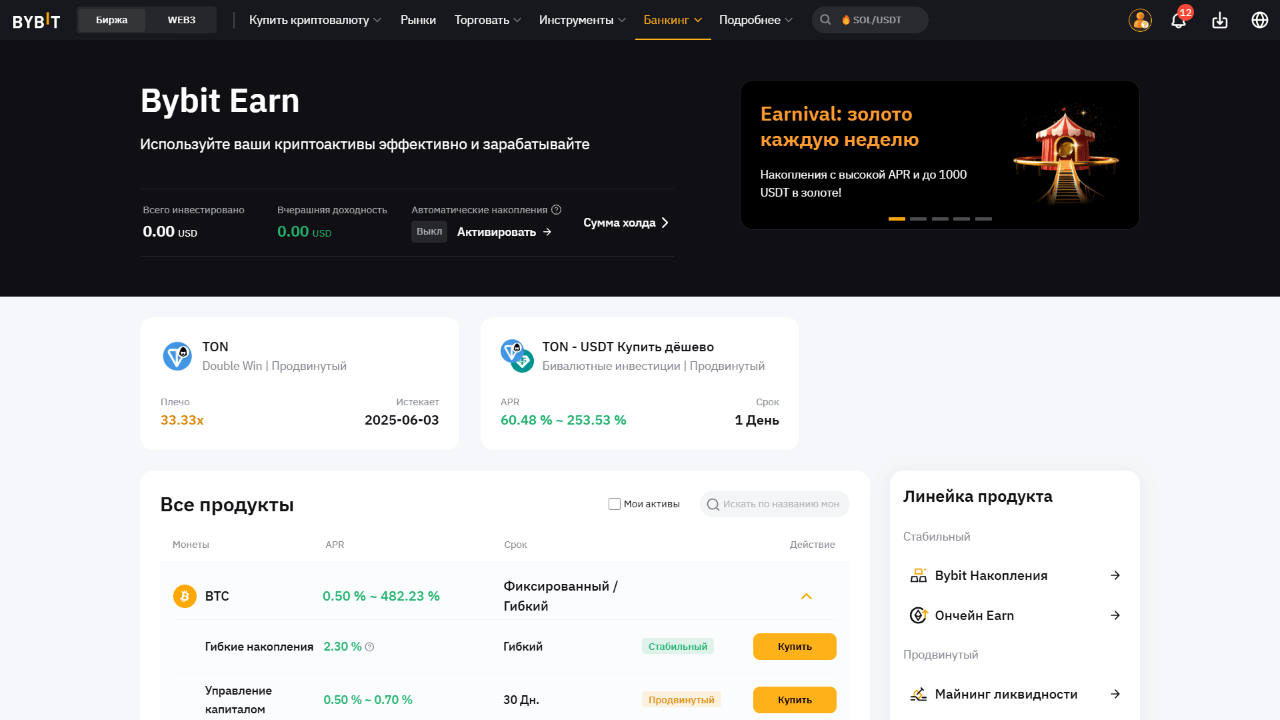Click the BTC coin icon

point(185,596)
